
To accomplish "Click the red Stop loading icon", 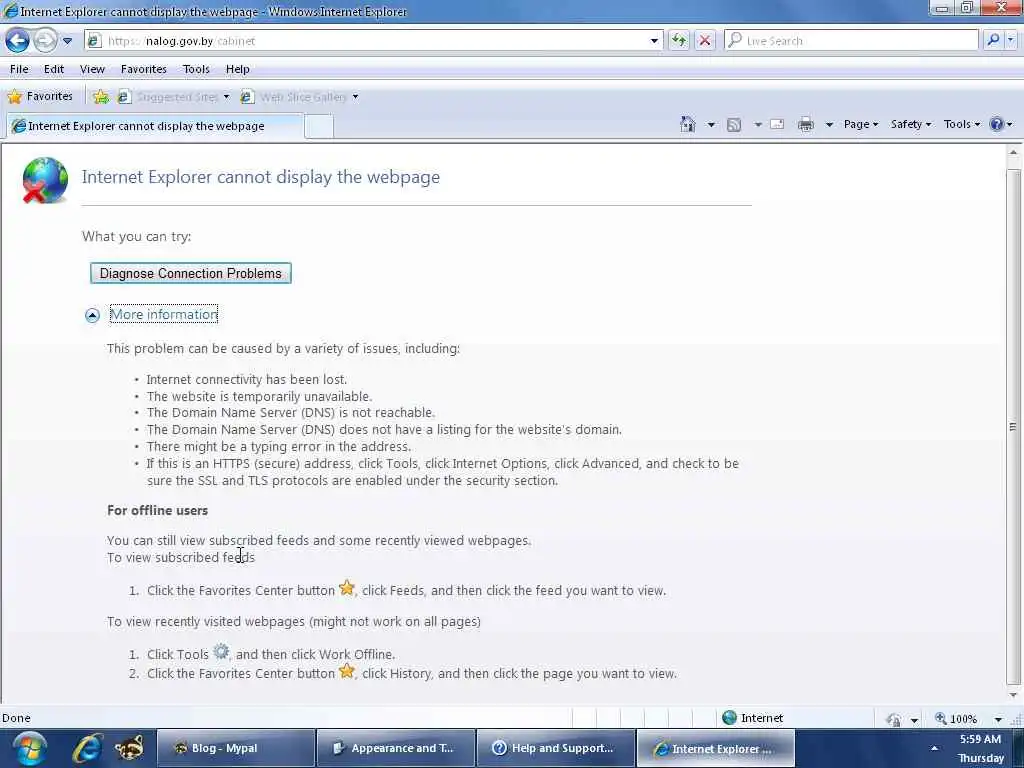I will (x=705, y=40).
